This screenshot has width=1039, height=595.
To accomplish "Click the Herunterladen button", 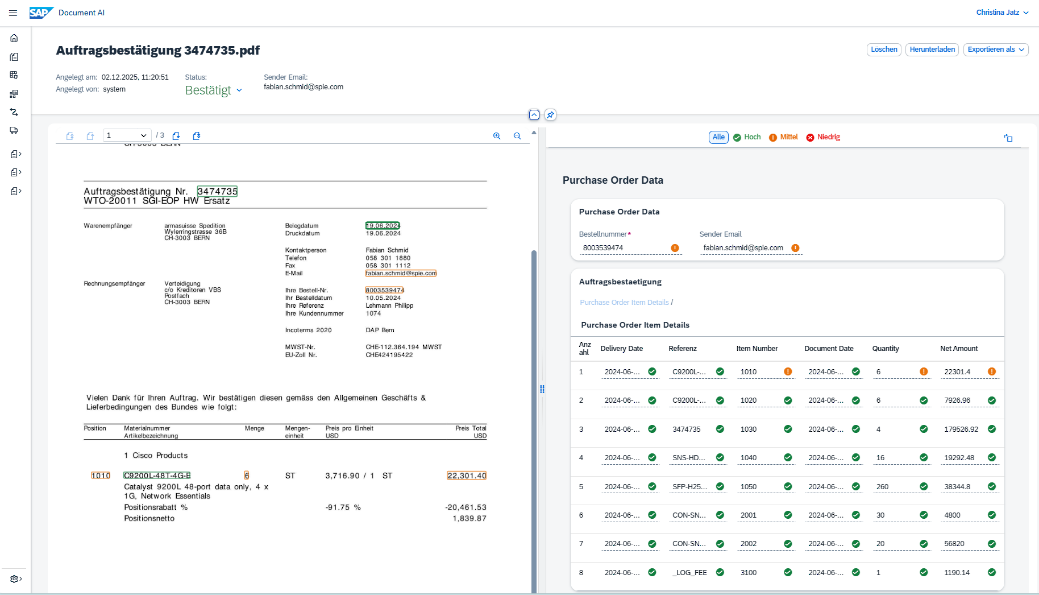I will click(x=932, y=49).
